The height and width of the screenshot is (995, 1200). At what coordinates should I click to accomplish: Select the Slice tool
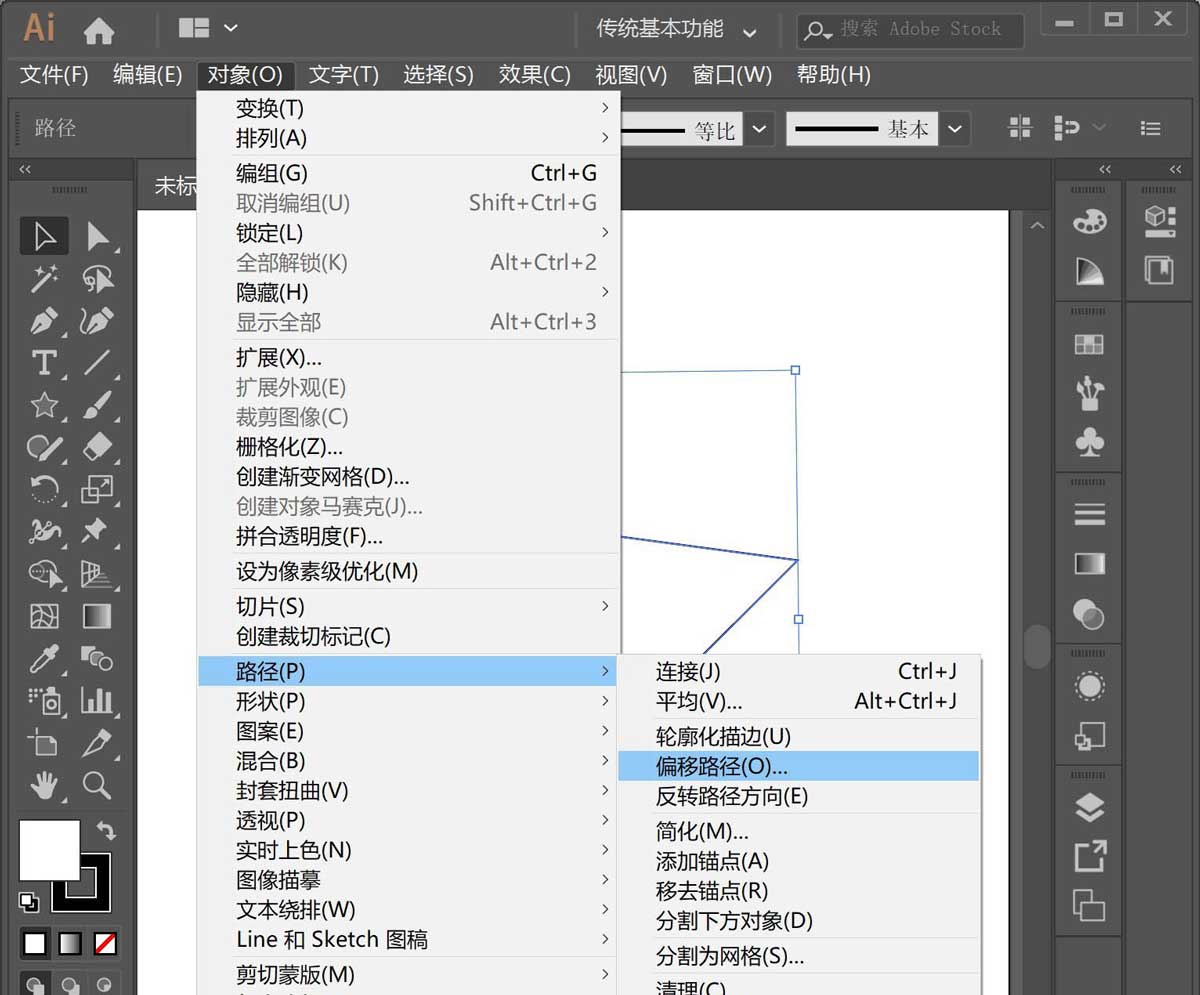tap(97, 743)
